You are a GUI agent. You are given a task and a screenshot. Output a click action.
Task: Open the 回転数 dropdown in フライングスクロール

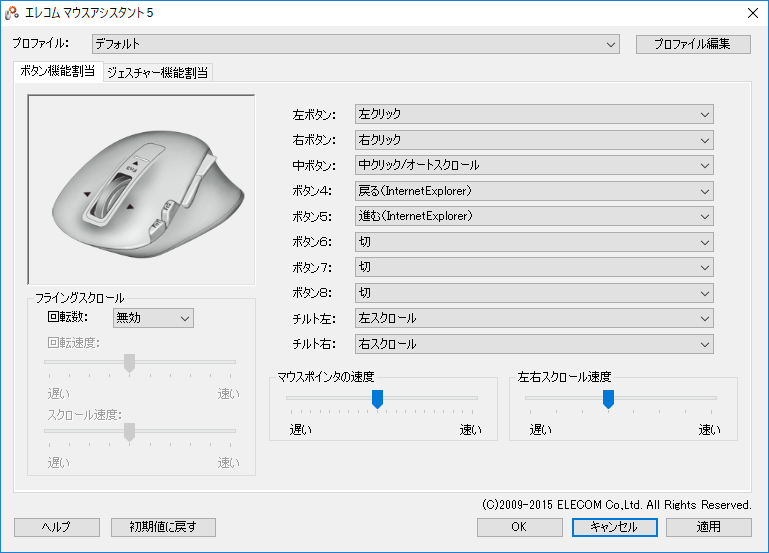153,317
